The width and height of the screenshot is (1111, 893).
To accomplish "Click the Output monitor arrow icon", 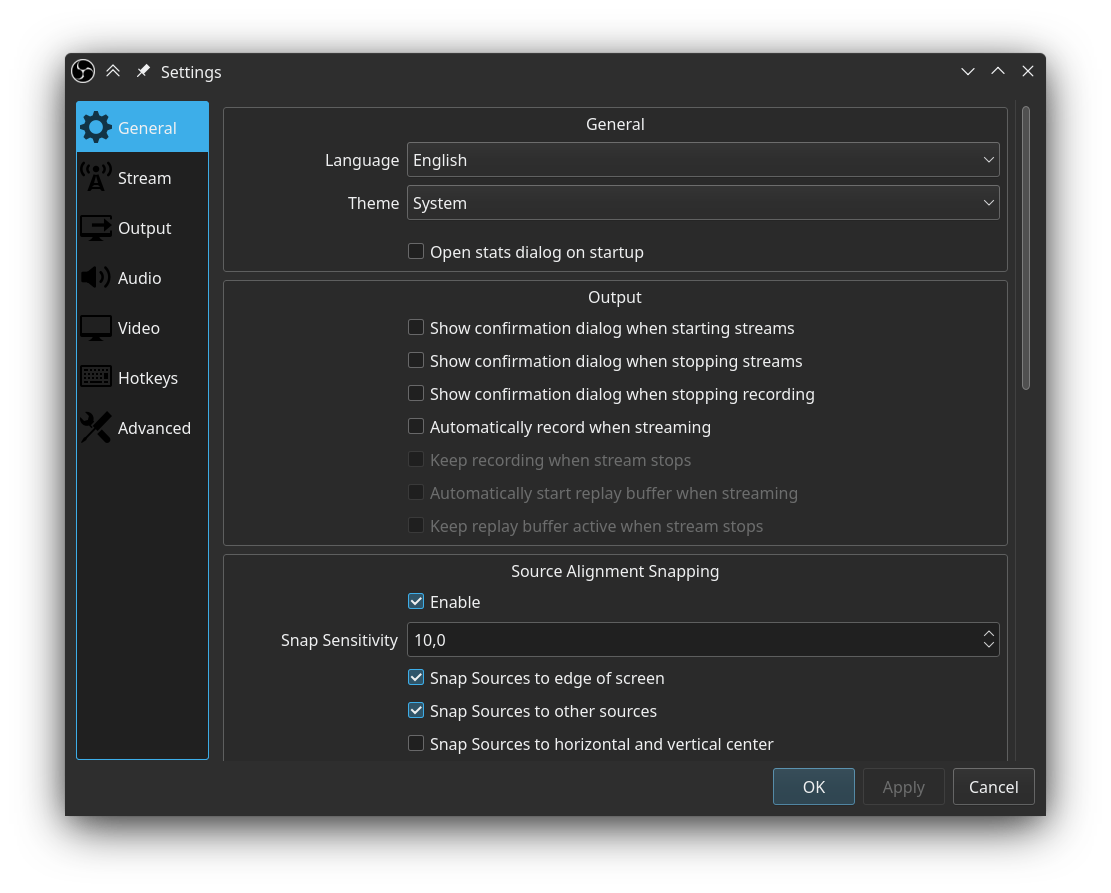I will tap(96, 228).
